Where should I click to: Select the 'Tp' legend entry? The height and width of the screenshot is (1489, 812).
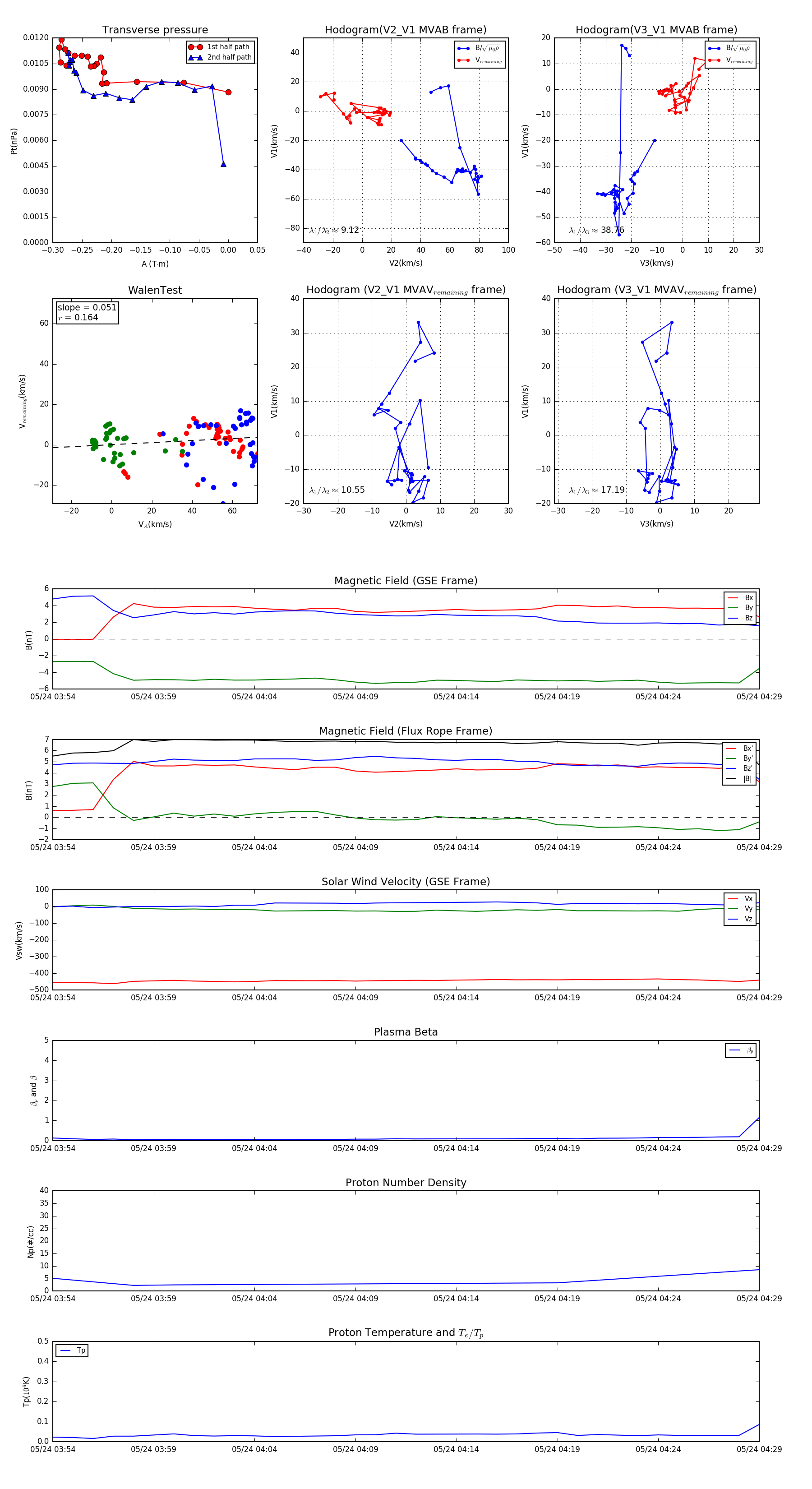coord(72,1350)
